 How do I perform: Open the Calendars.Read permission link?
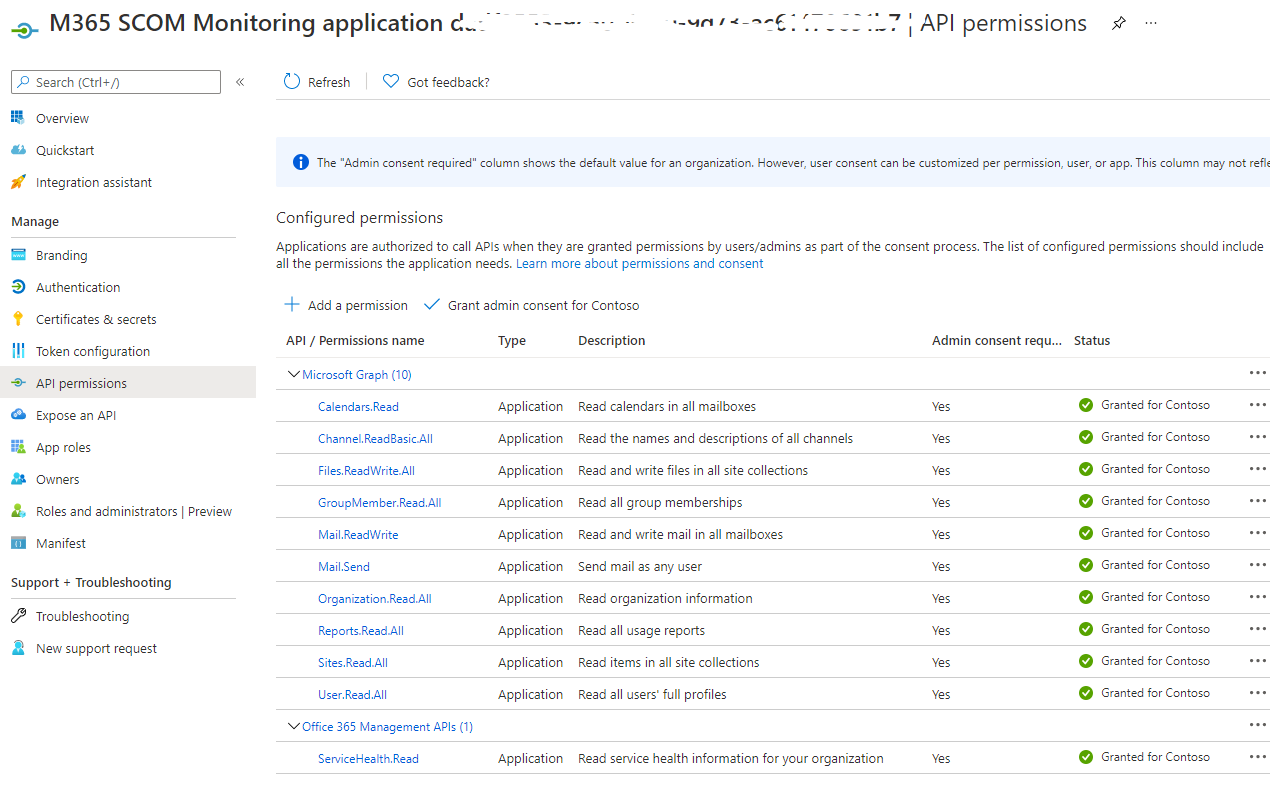coord(358,407)
